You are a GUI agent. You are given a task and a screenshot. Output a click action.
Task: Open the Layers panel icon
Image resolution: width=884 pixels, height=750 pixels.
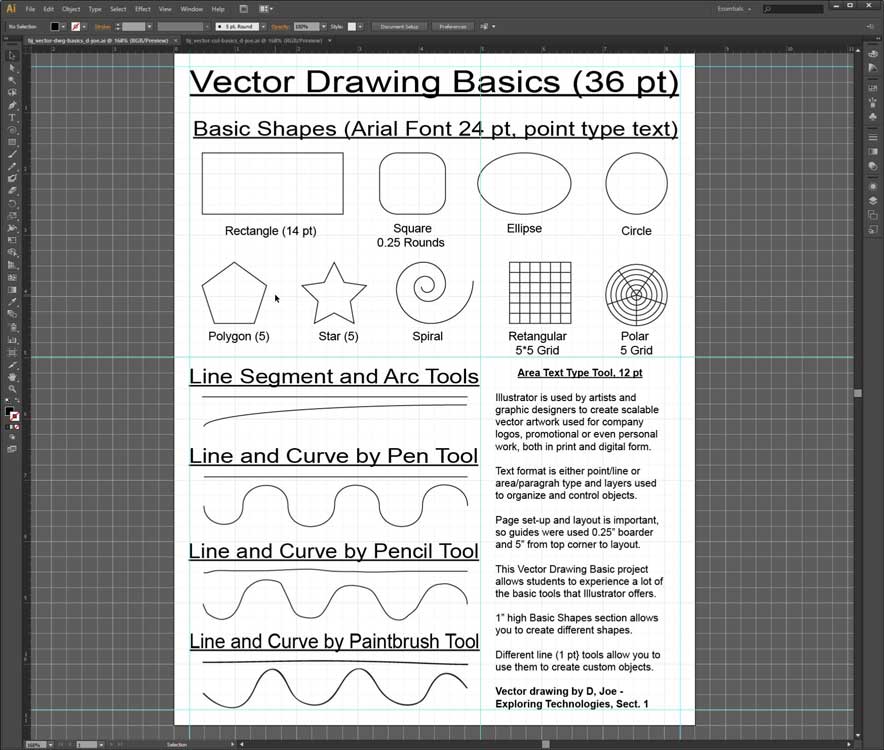[872, 200]
